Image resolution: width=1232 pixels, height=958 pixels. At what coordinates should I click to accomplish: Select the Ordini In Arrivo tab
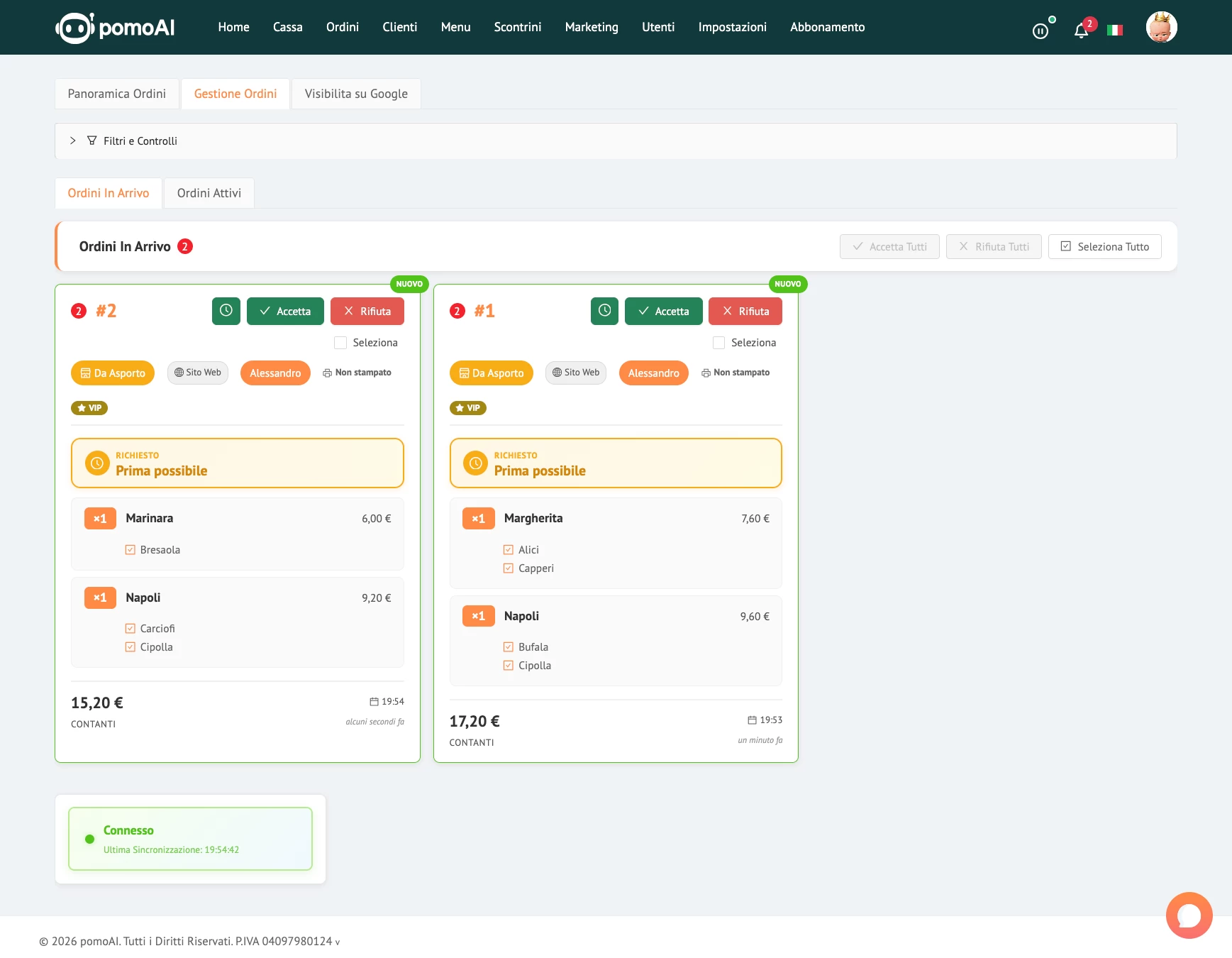109,193
